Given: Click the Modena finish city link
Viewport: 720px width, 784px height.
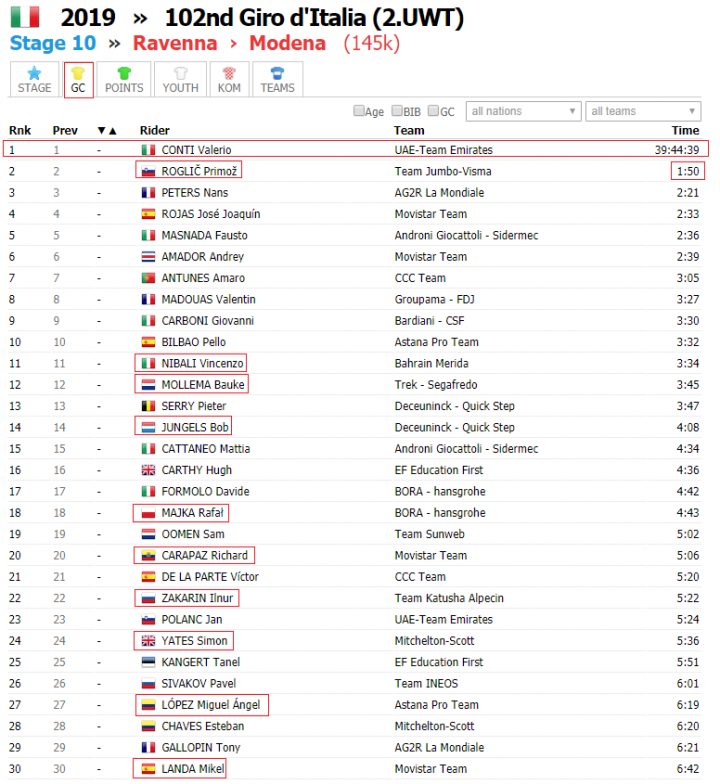Looking at the screenshot, I should pos(288,43).
